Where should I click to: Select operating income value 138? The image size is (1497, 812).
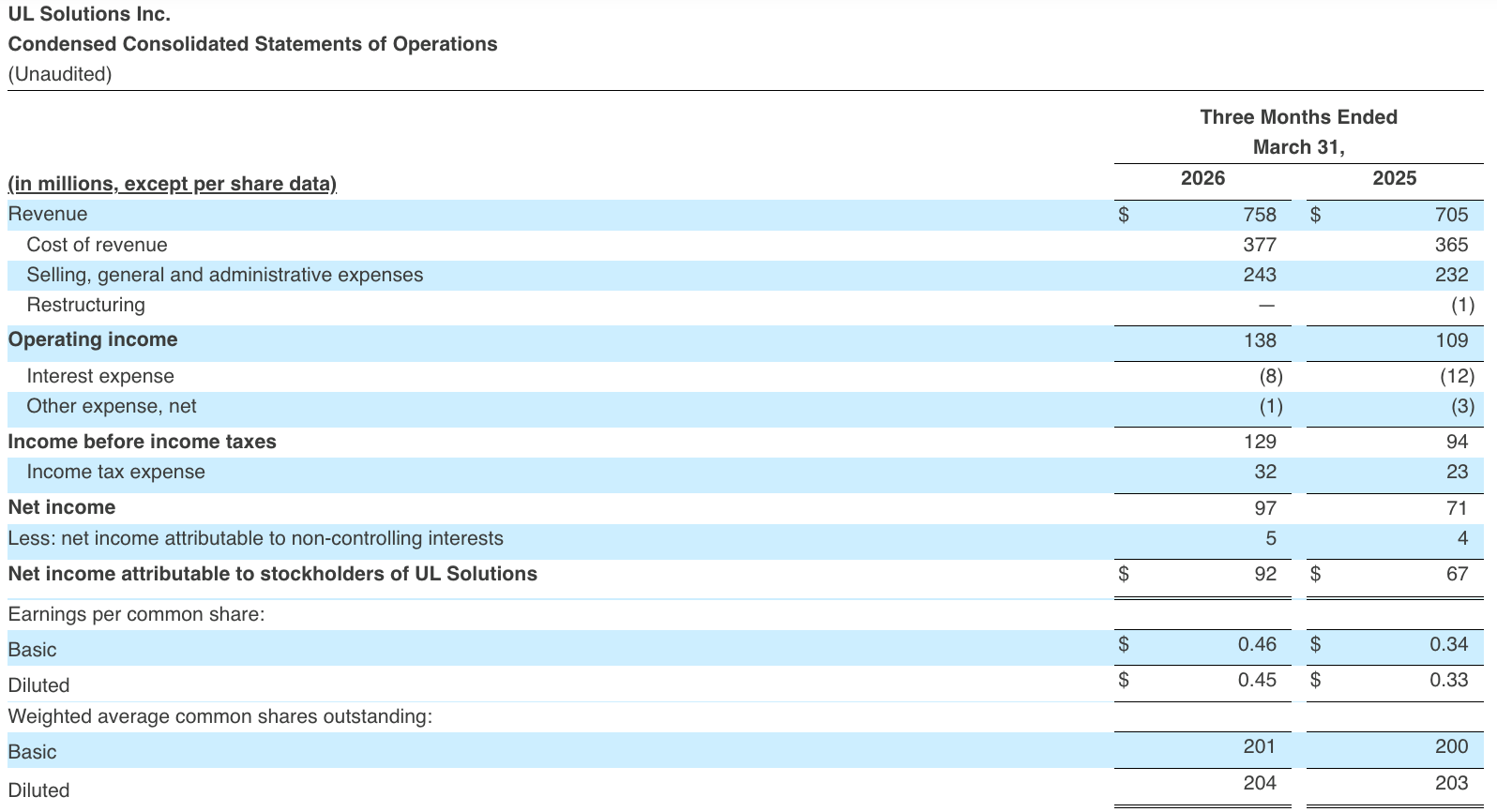1260,340
